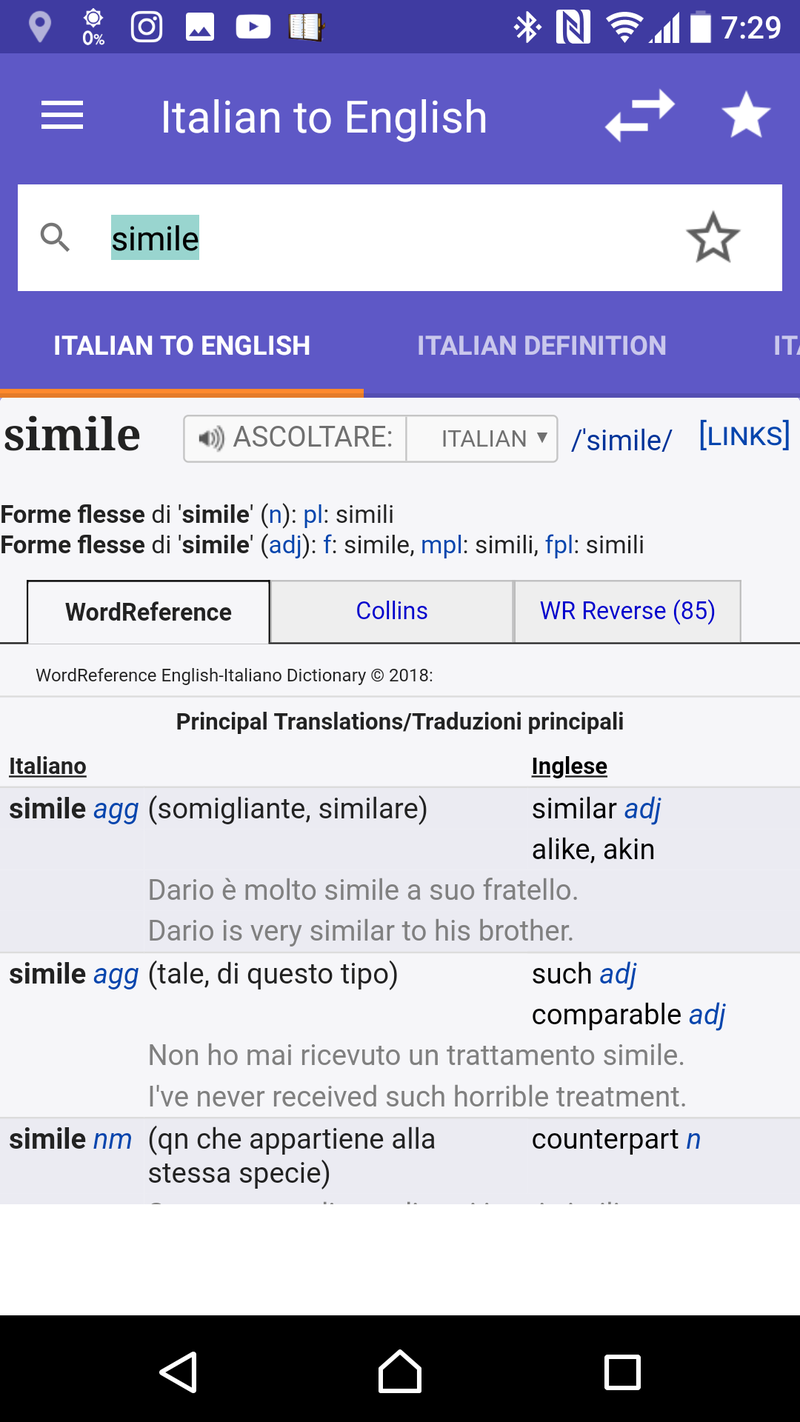Tap the 'agg' abbreviation link in first entry
This screenshot has width=800, height=1422.
[x=116, y=809]
